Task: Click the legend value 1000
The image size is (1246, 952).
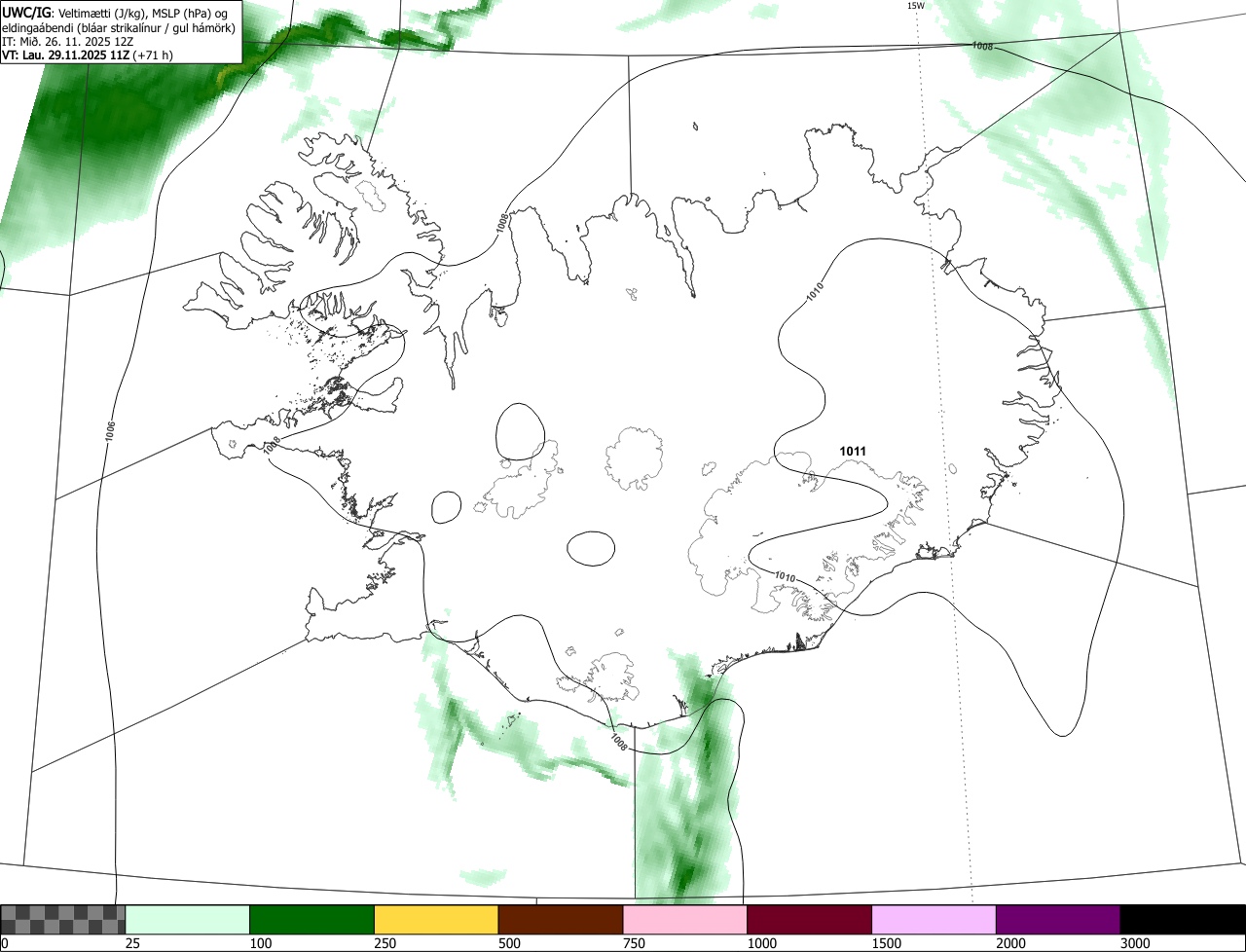Action: tap(761, 943)
